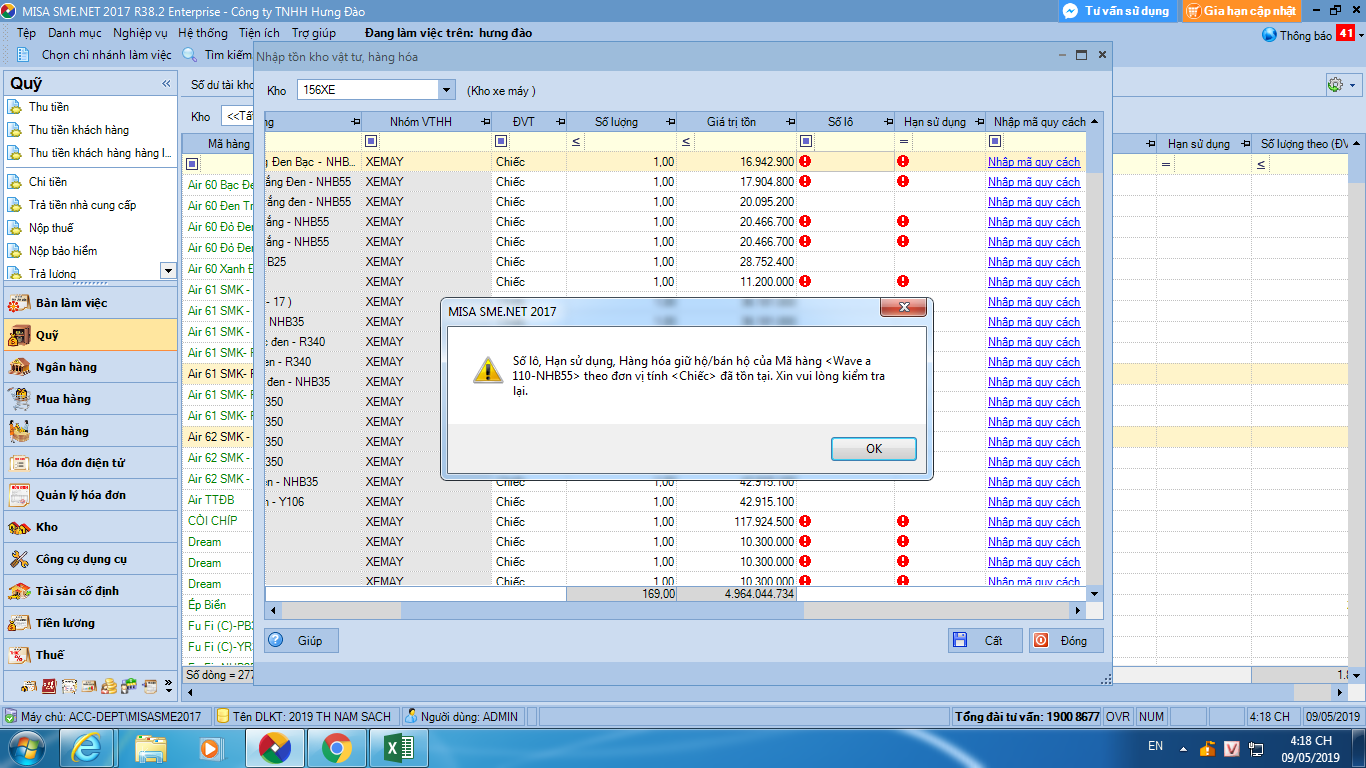Open the Mua hàng shopping cart icon
Image resolution: width=1366 pixels, height=768 pixels.
click(19, 399)
